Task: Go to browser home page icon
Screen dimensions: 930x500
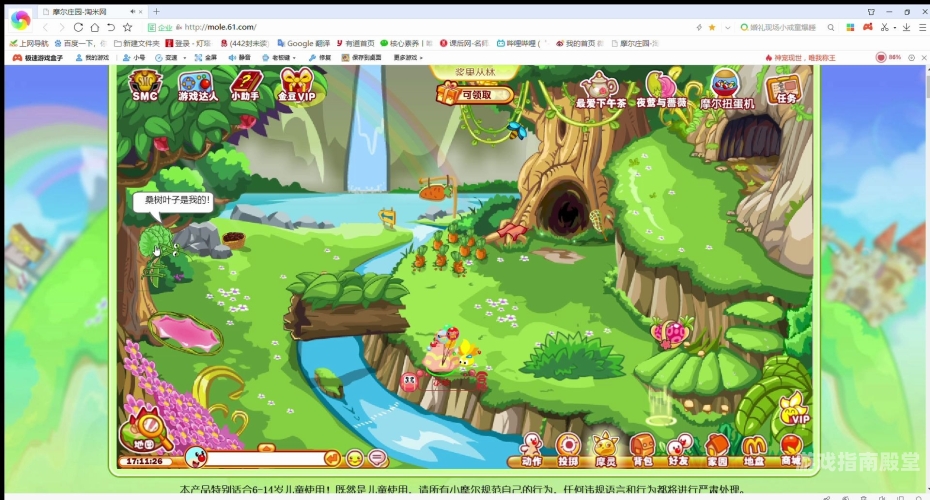Action: (x=94, y=27)
